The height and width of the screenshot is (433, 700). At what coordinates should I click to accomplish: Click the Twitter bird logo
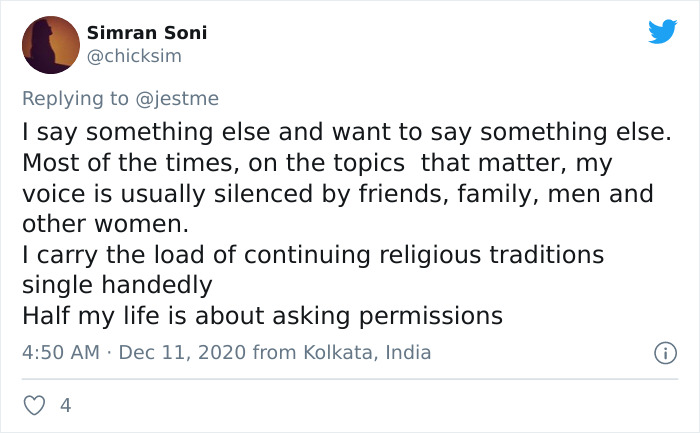(x=662, y=32)
